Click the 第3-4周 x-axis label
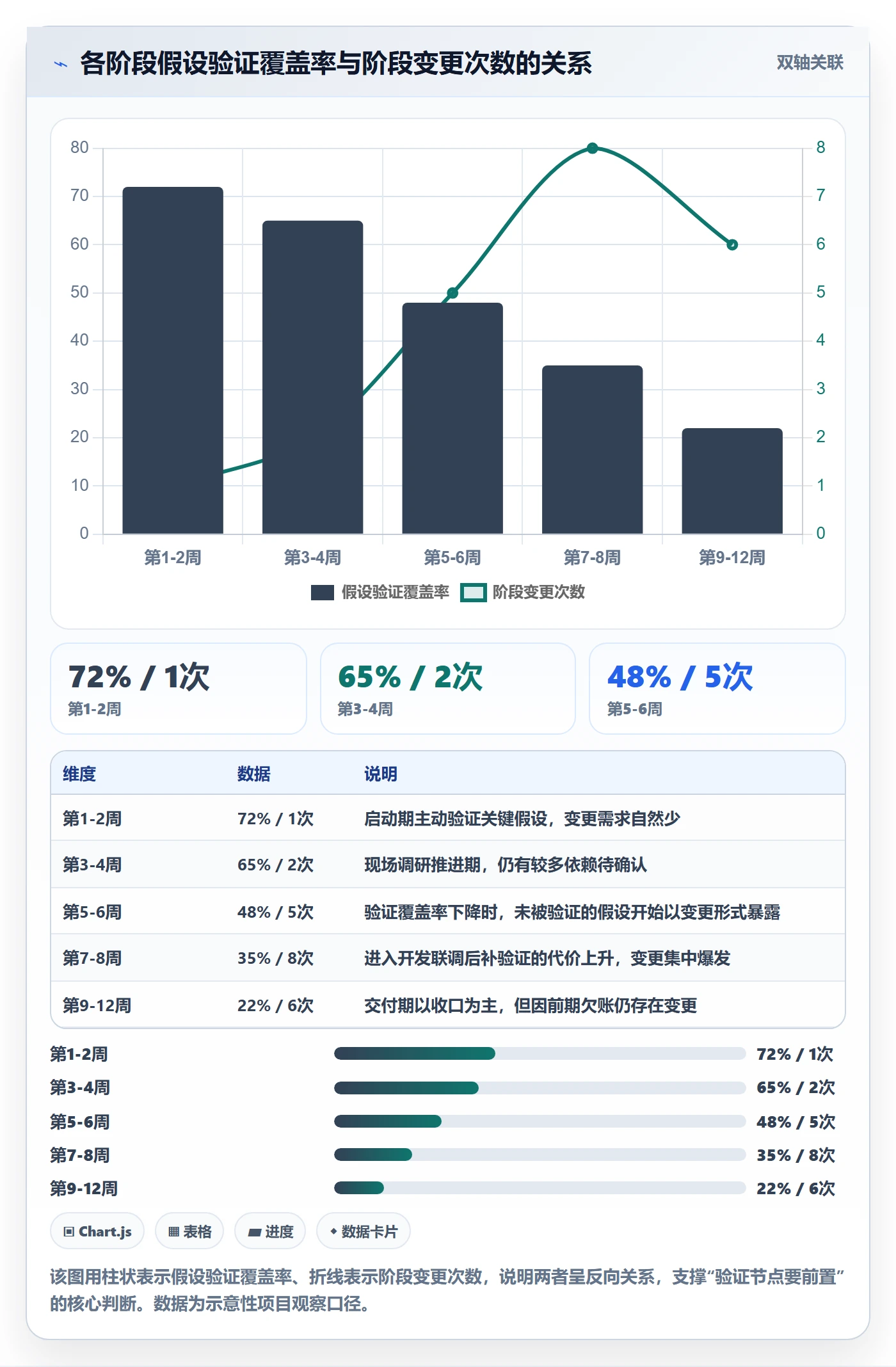Image resolution: width=896 pixels, height=1367 pixels. point(312,557)
